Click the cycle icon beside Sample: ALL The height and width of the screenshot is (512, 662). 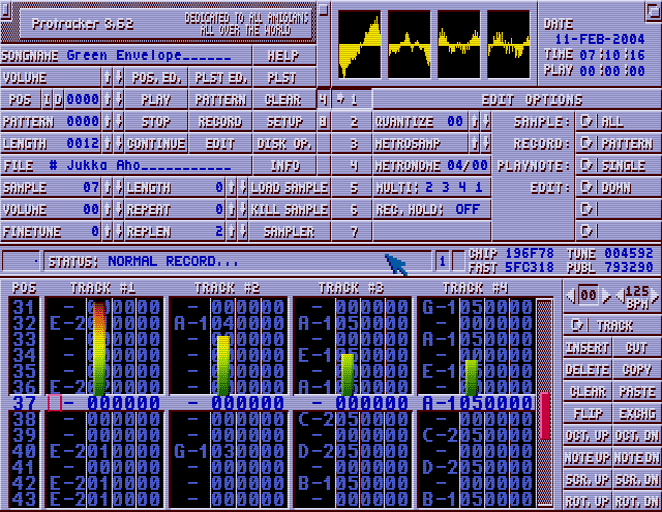point(586,122)
